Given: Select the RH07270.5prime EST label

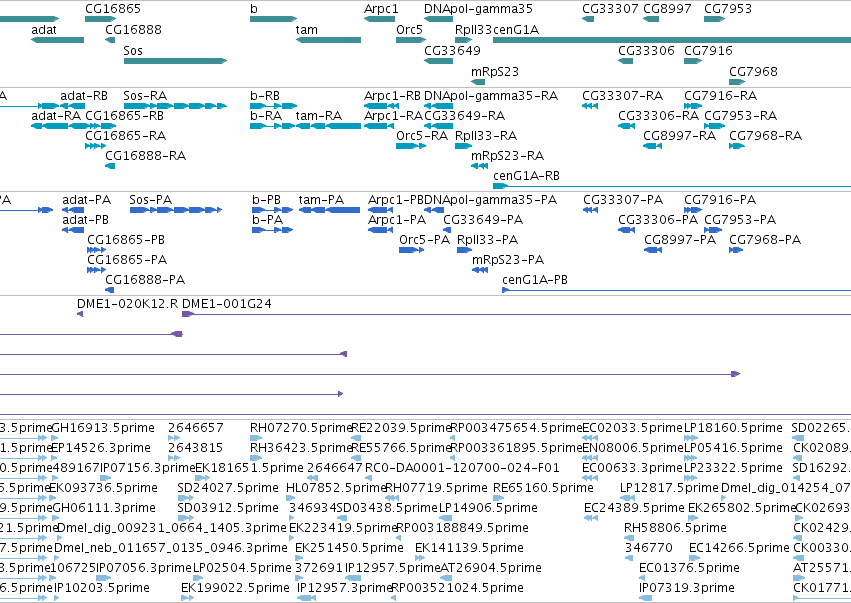Looking at the screenshot, I should point(301,428).
